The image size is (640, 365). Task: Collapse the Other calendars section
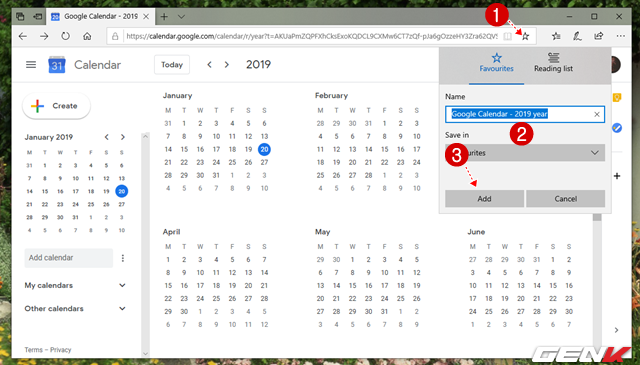[x=122, y=309]
